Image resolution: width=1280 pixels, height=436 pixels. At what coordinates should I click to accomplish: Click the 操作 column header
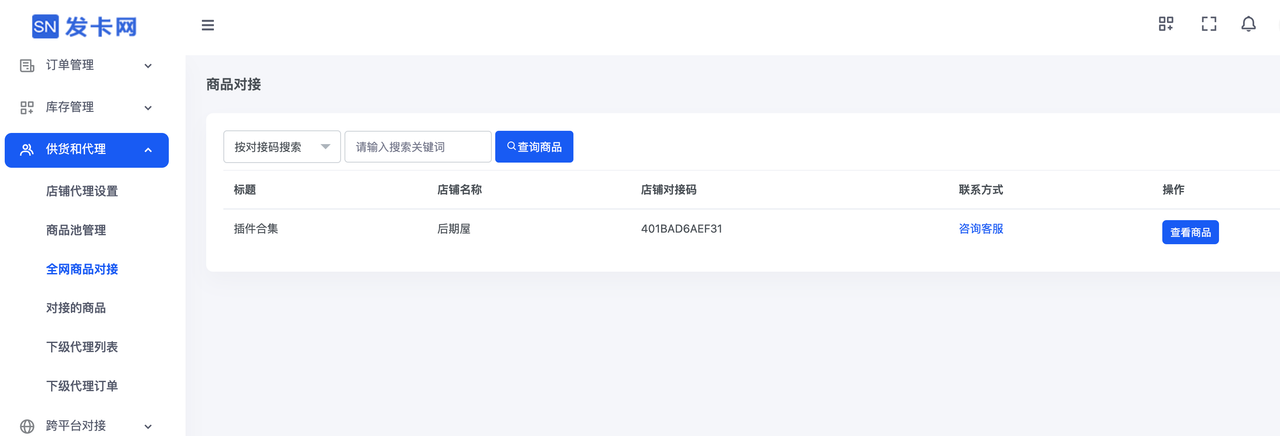[x=1173, y=190]
